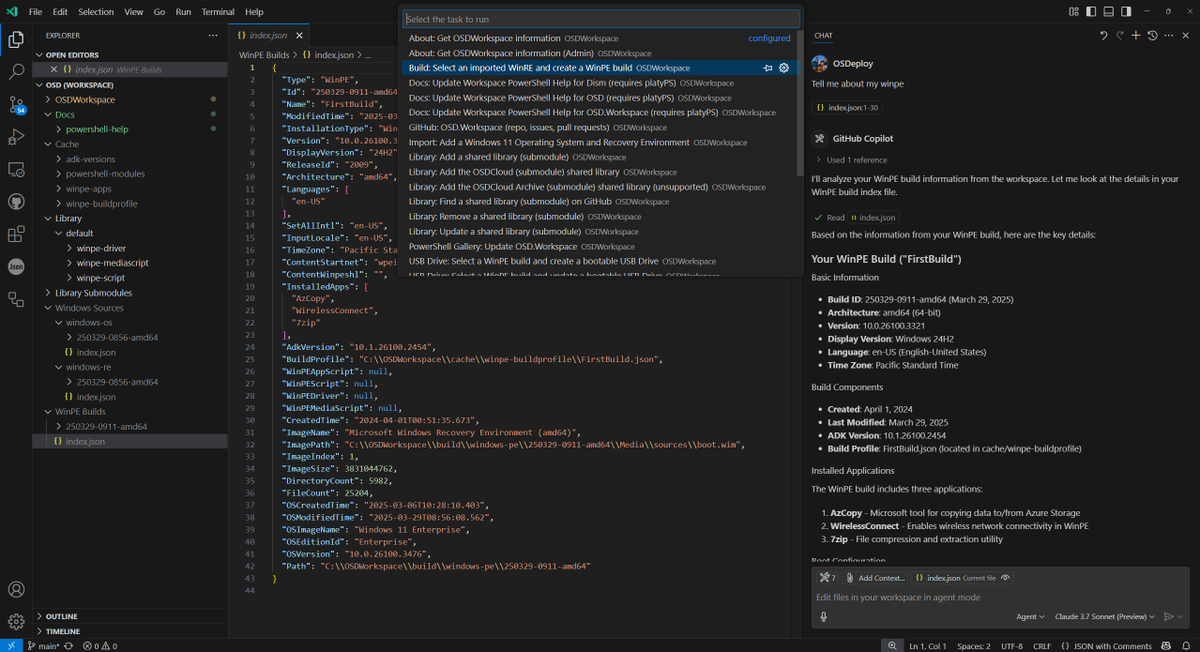Show chat history clock icon
1200x652 pixels.
click(1151, 35)
